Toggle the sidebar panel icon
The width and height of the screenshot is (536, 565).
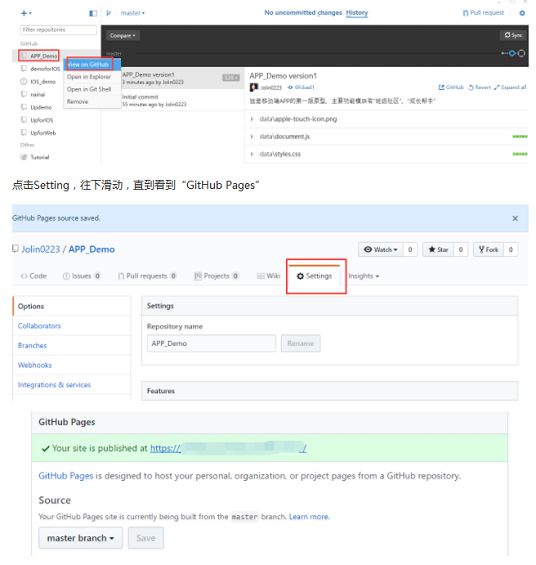pyautogui.click(x=93, y=13)
